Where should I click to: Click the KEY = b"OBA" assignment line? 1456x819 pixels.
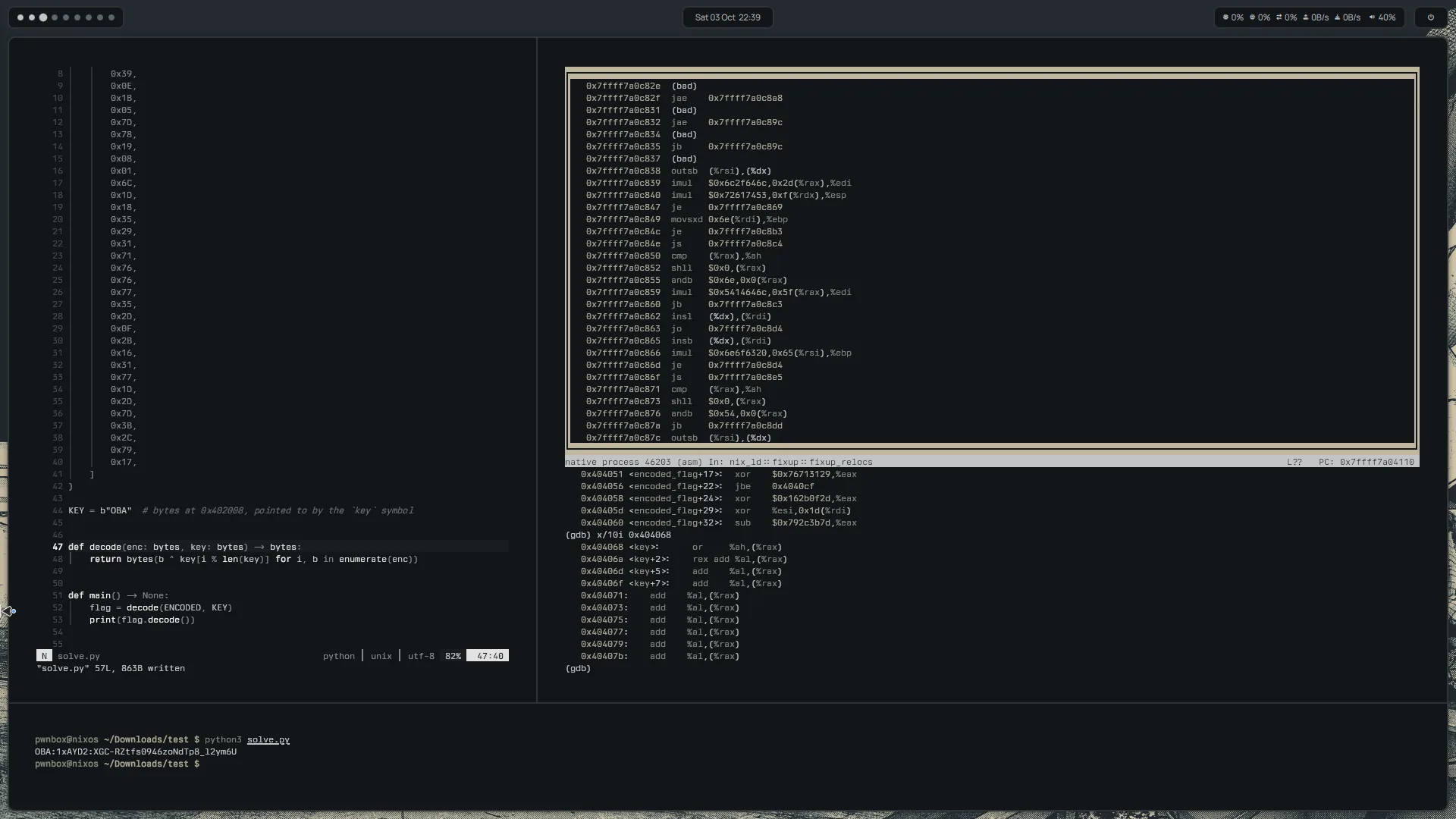pyautogui.click(x=240, y=510)
